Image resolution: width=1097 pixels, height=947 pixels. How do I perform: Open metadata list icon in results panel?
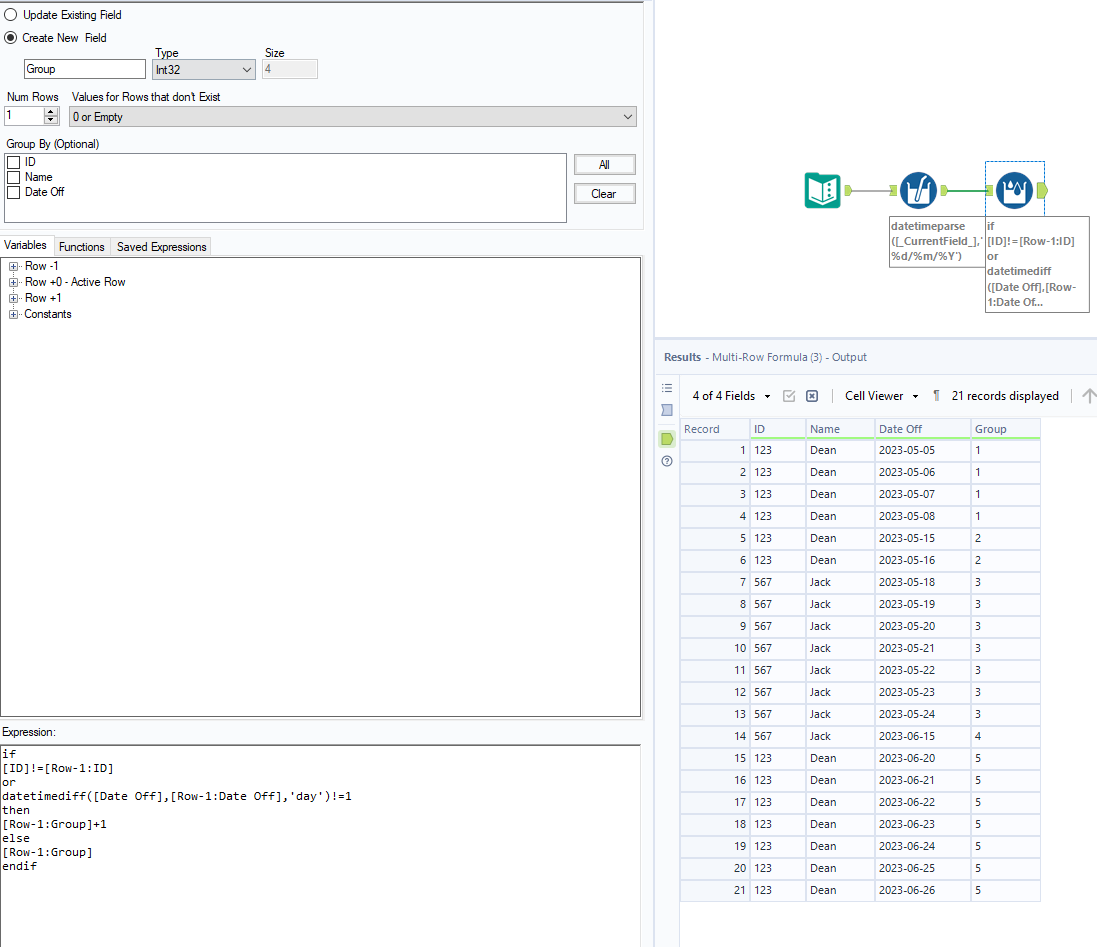coord(667,388)
